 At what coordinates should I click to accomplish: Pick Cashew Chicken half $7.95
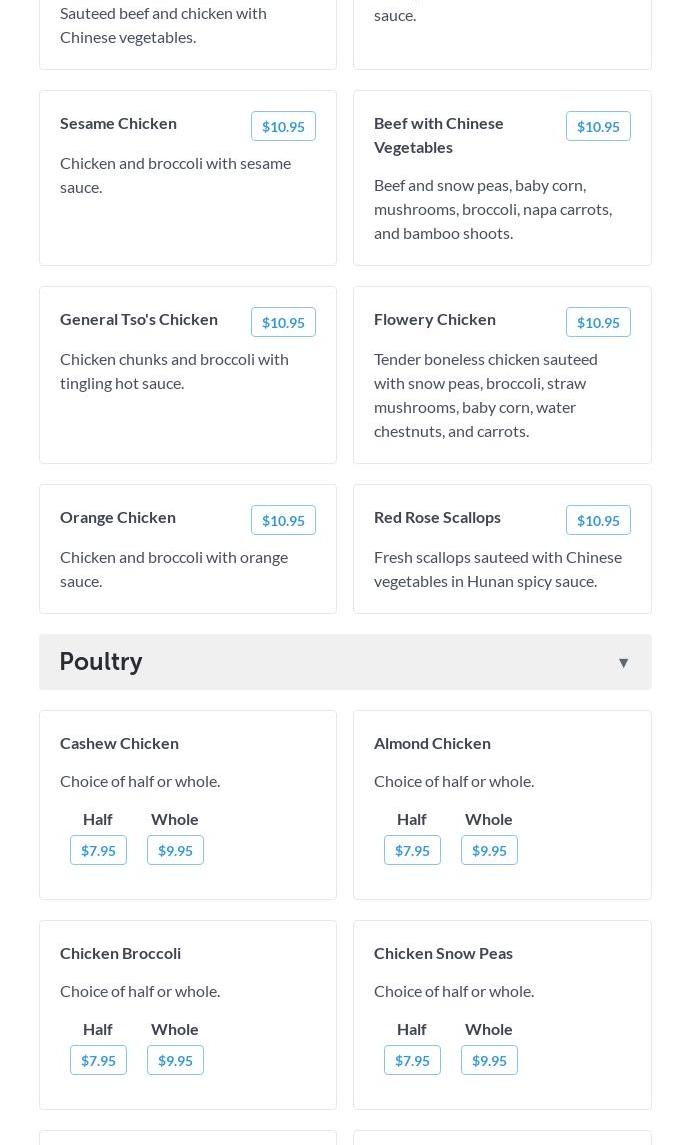tap(98, 850)
